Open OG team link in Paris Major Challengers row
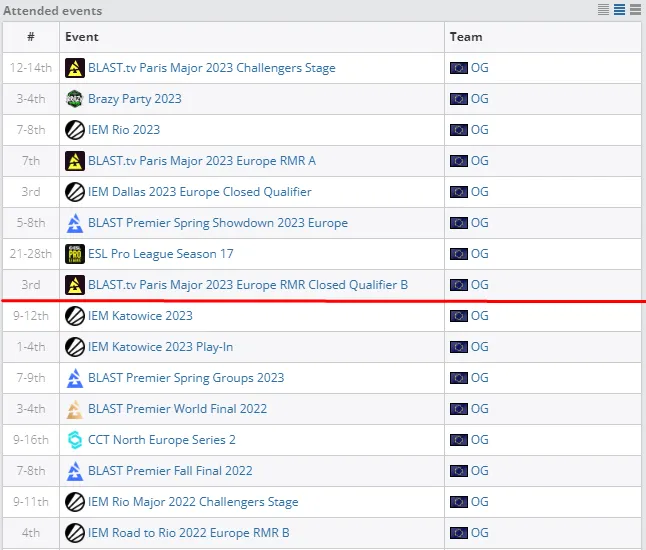Viewport: 646px width, 550px height. tap(480, 68)
